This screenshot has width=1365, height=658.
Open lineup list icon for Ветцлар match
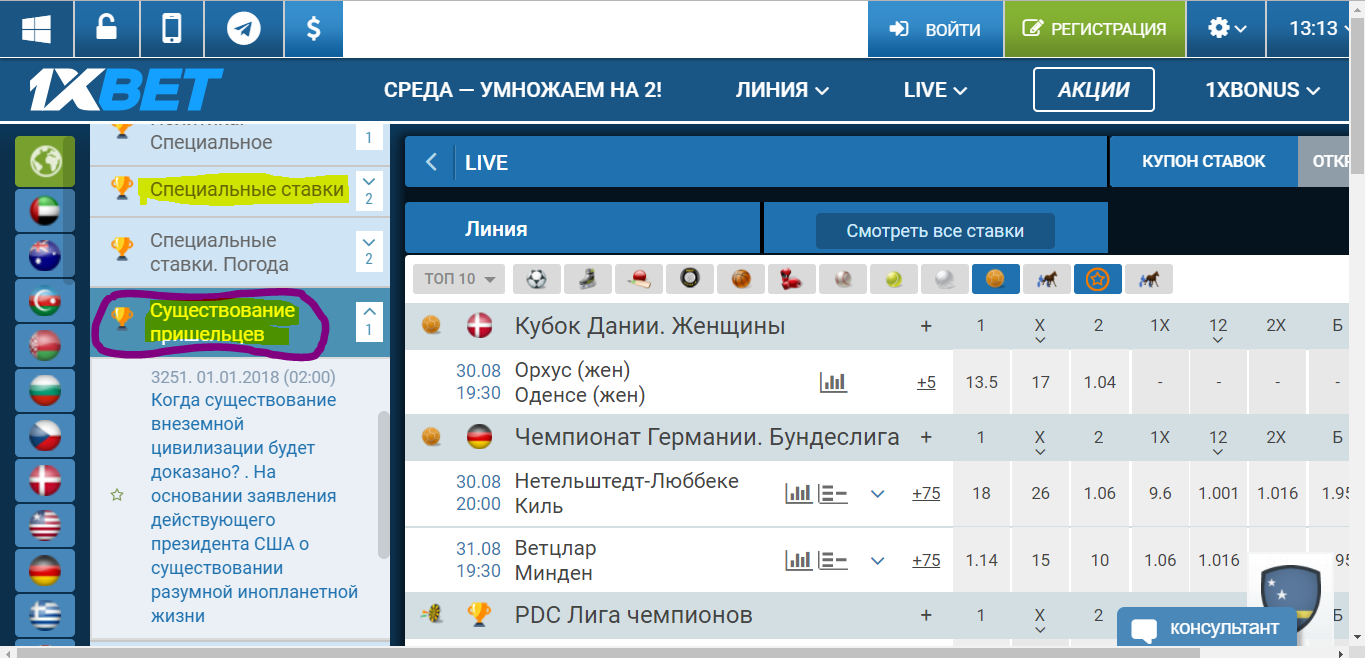[x=833, y=560]
